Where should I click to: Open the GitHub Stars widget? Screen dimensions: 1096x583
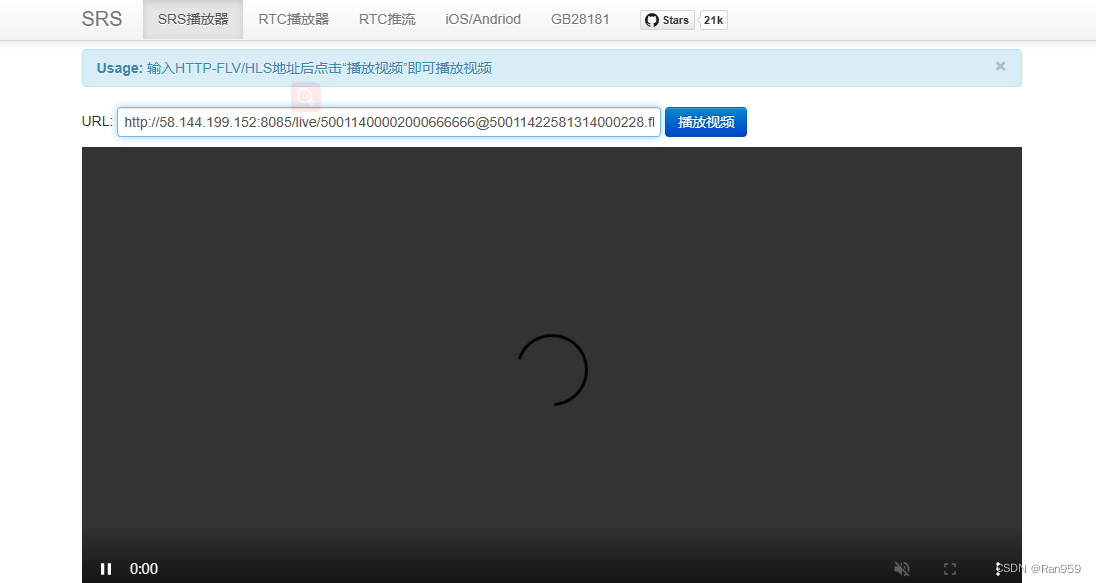pyautogui.click(x=666, y=19)
